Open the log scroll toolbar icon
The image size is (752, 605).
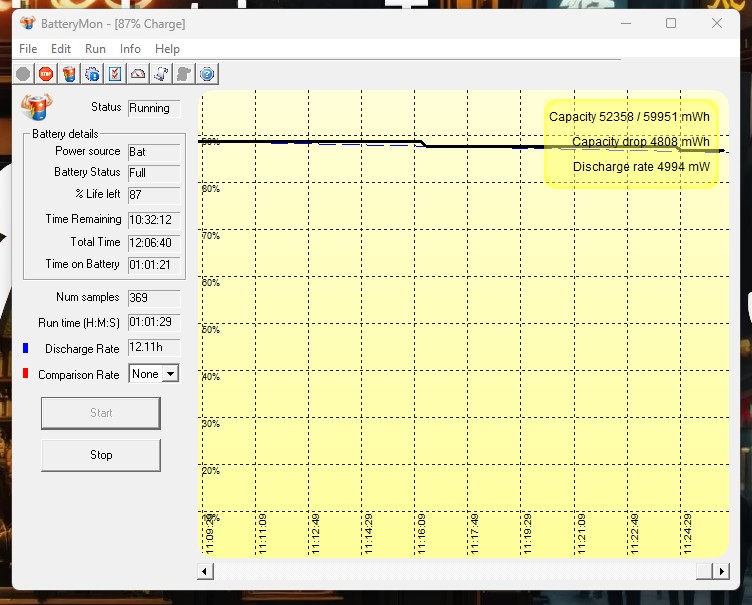tap(161, 74)
